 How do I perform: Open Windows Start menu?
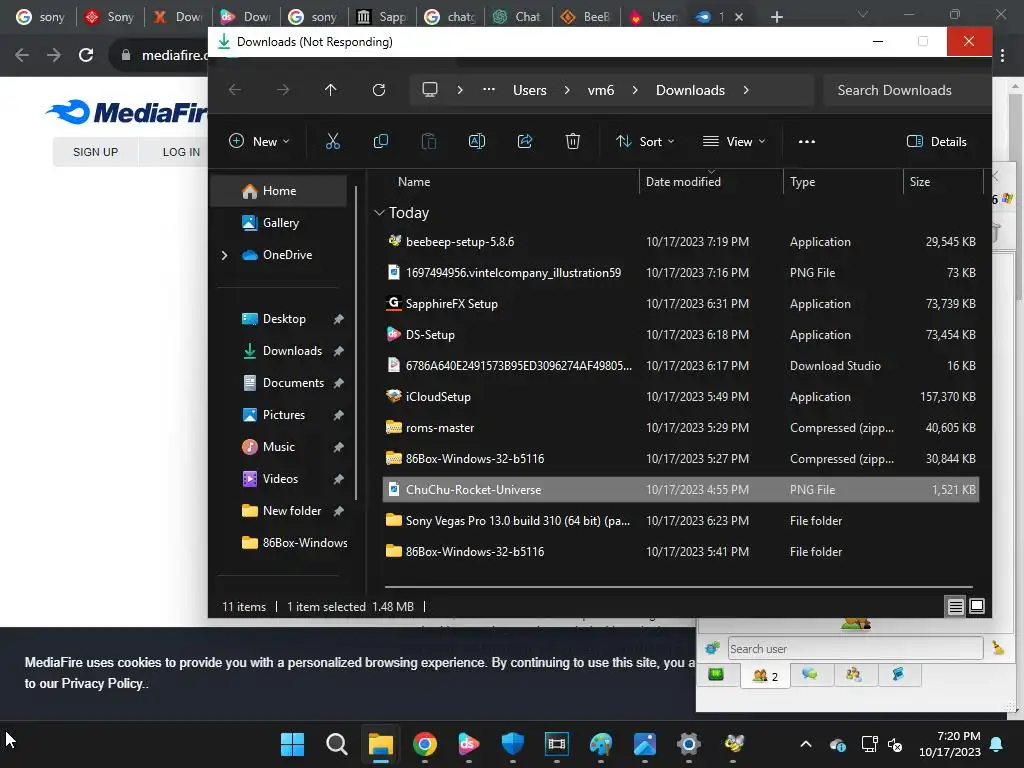tap(292, 744)
